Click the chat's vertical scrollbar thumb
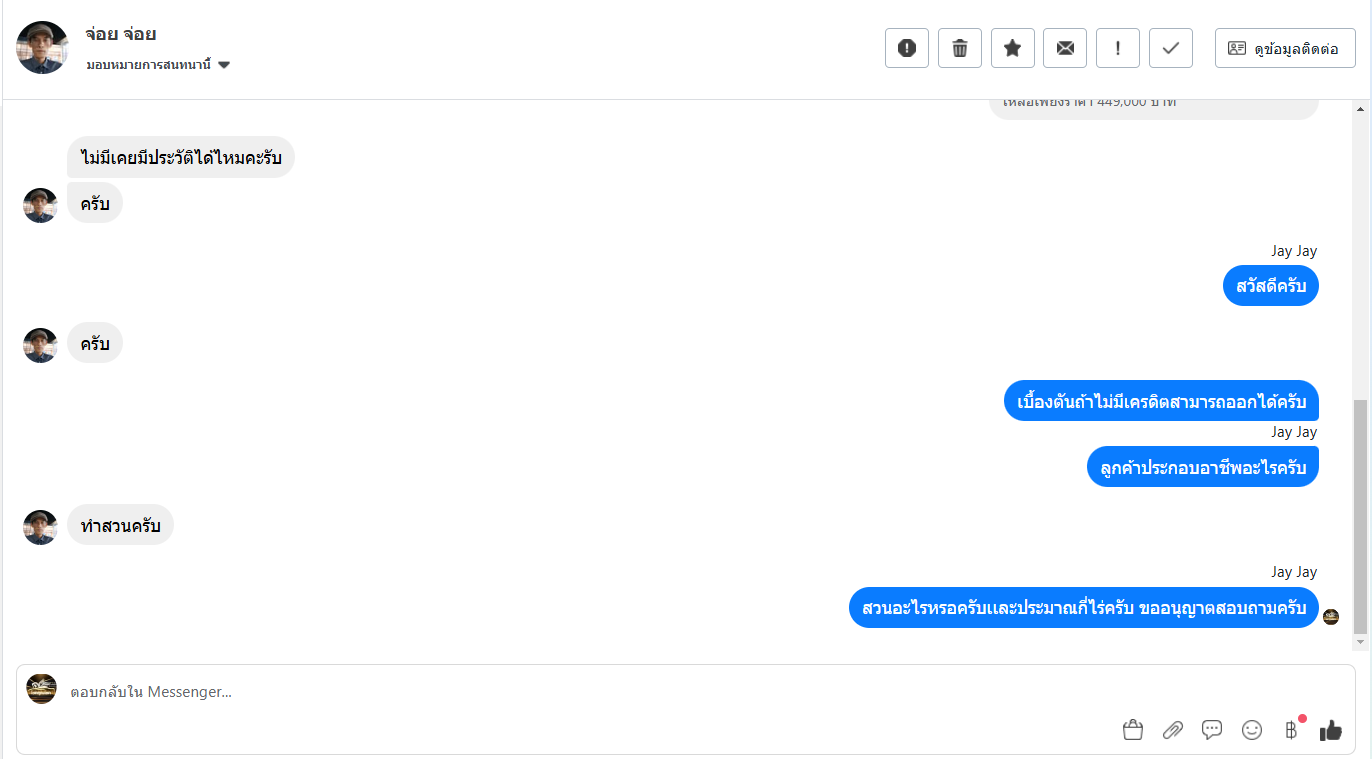1372x759 pixels. coord(1359,515)
